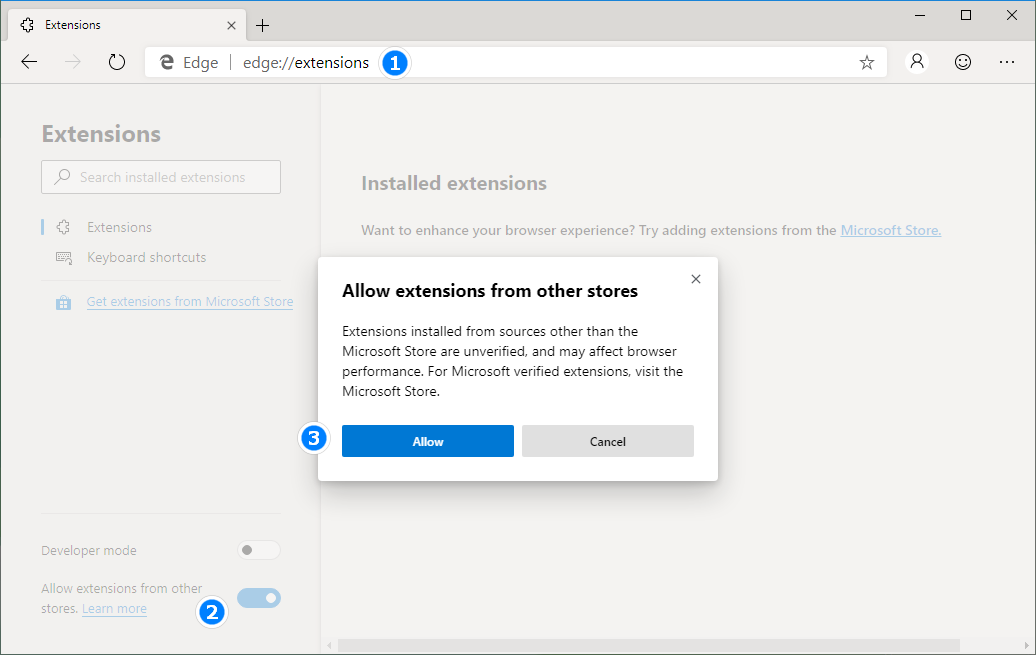Select the Extensions browser tab
The height and width of the screenshot is (655, 1036).
pyautogui.click(x=127, y=25)
